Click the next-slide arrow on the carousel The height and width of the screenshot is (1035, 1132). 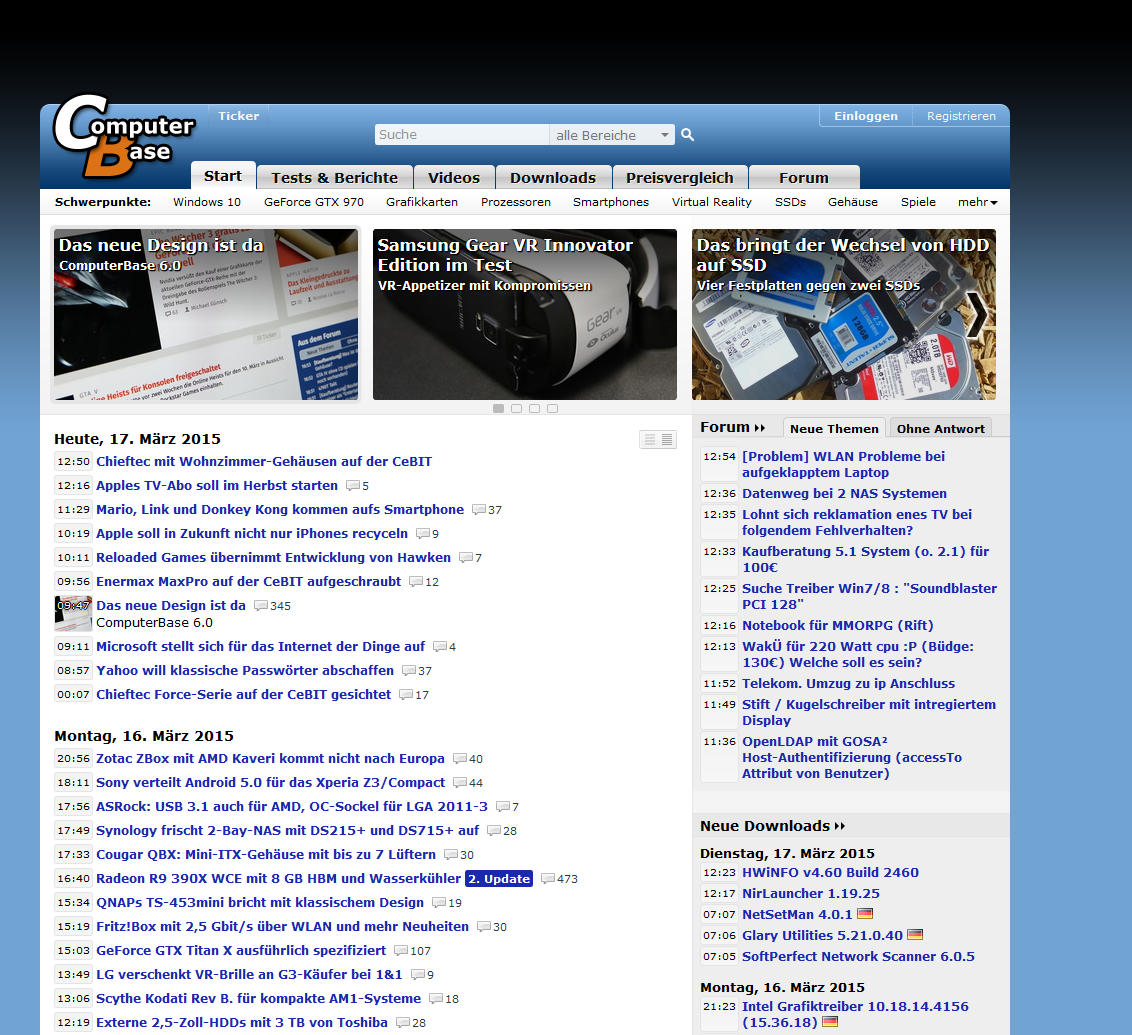coord(978,314)
